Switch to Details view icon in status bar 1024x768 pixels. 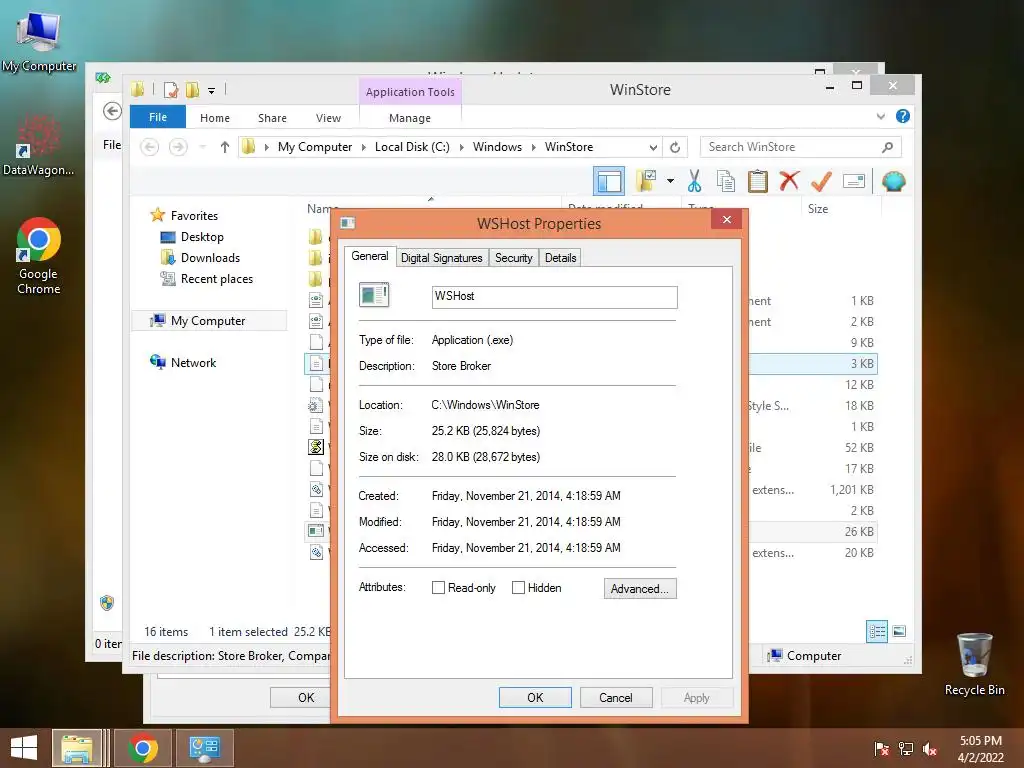876,631
